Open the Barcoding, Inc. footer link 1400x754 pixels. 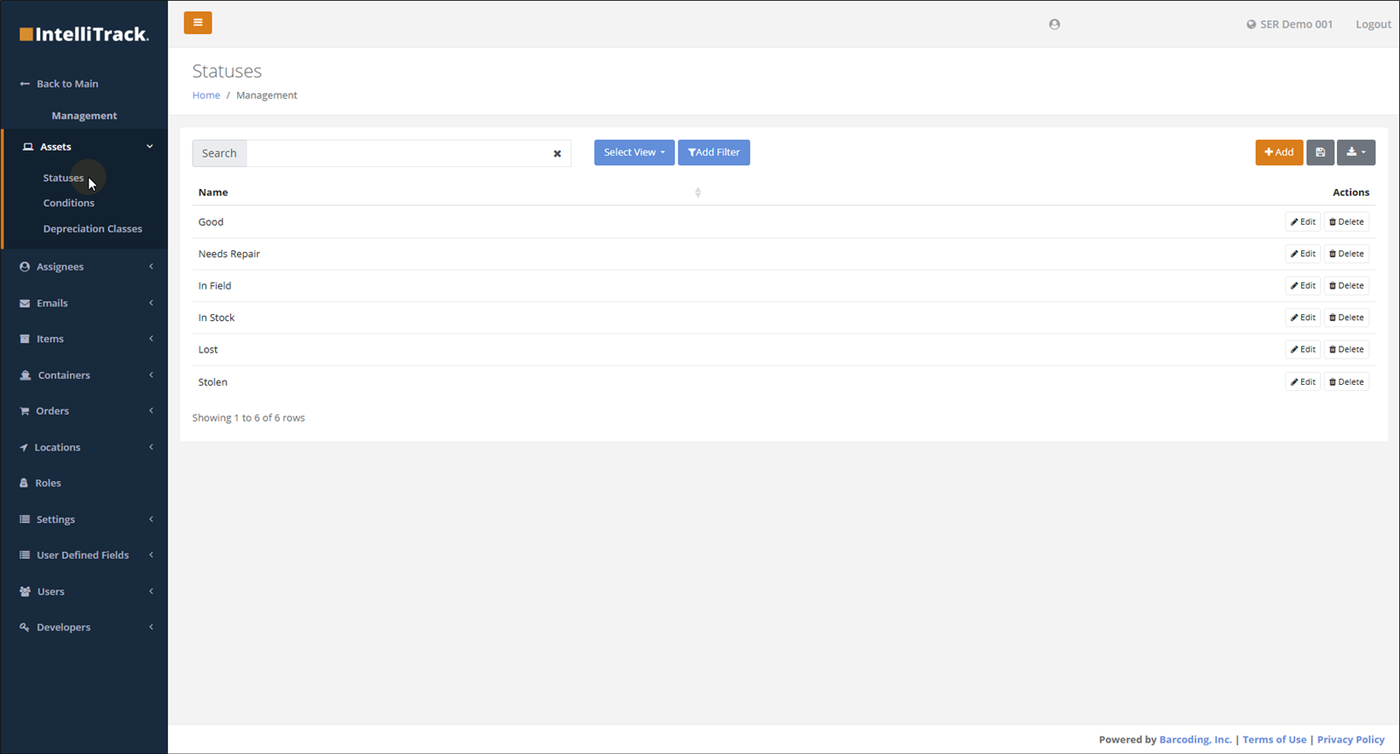(x=1195, y=740)
